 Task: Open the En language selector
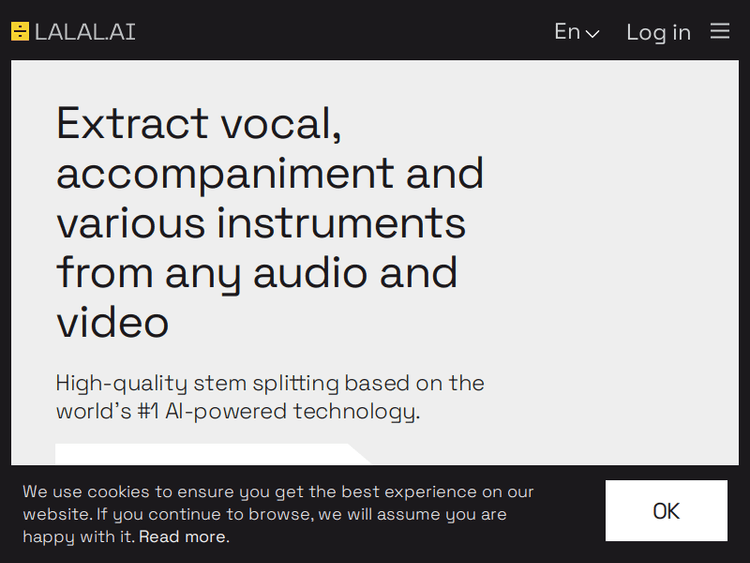(x=576, y=32)
